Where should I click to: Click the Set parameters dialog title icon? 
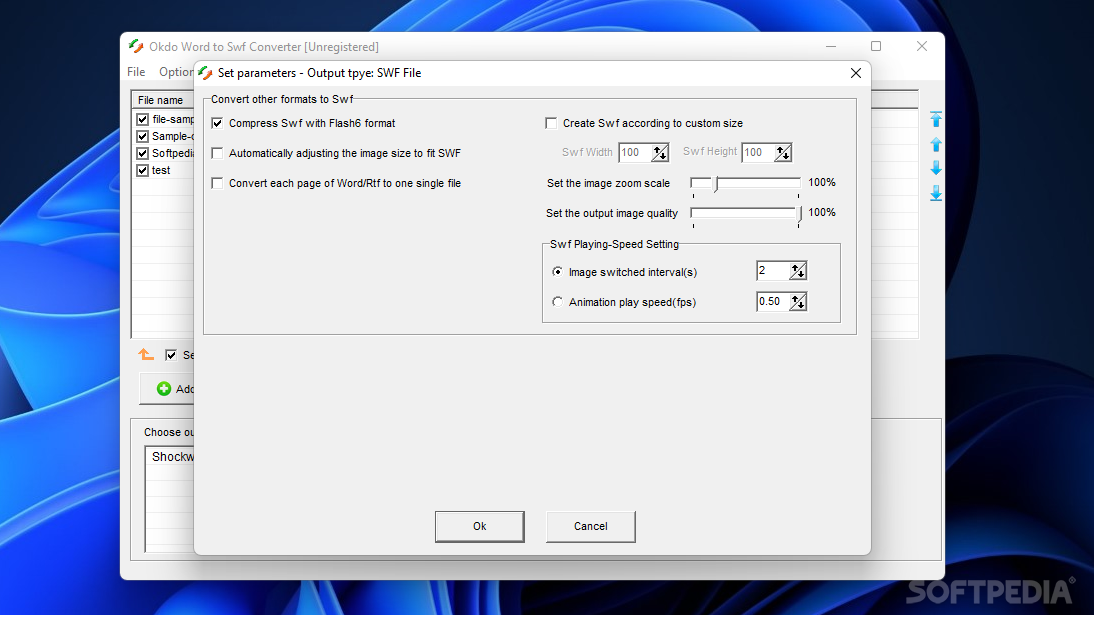coord(205,73)
